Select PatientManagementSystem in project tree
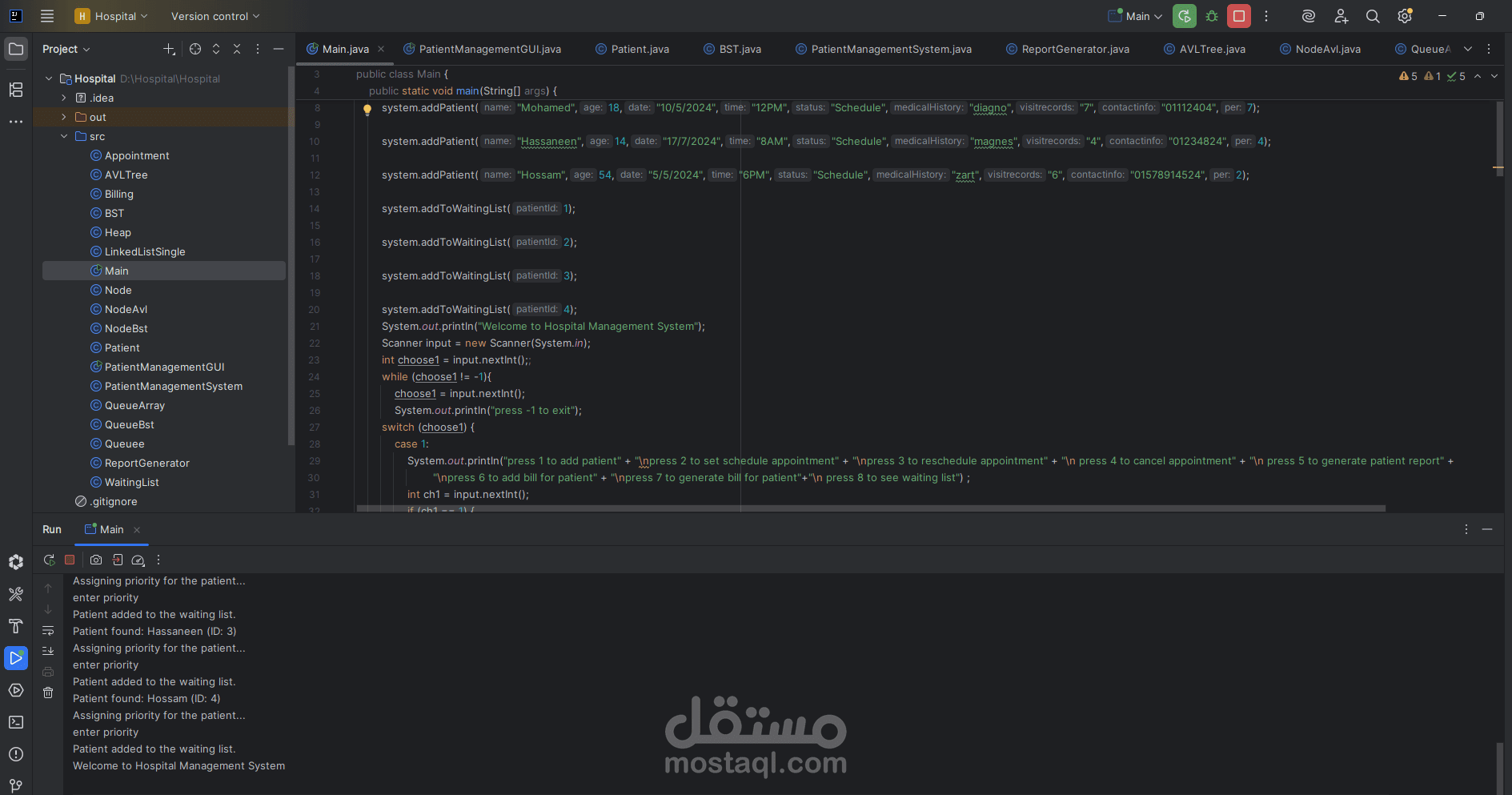 [174, 386]
